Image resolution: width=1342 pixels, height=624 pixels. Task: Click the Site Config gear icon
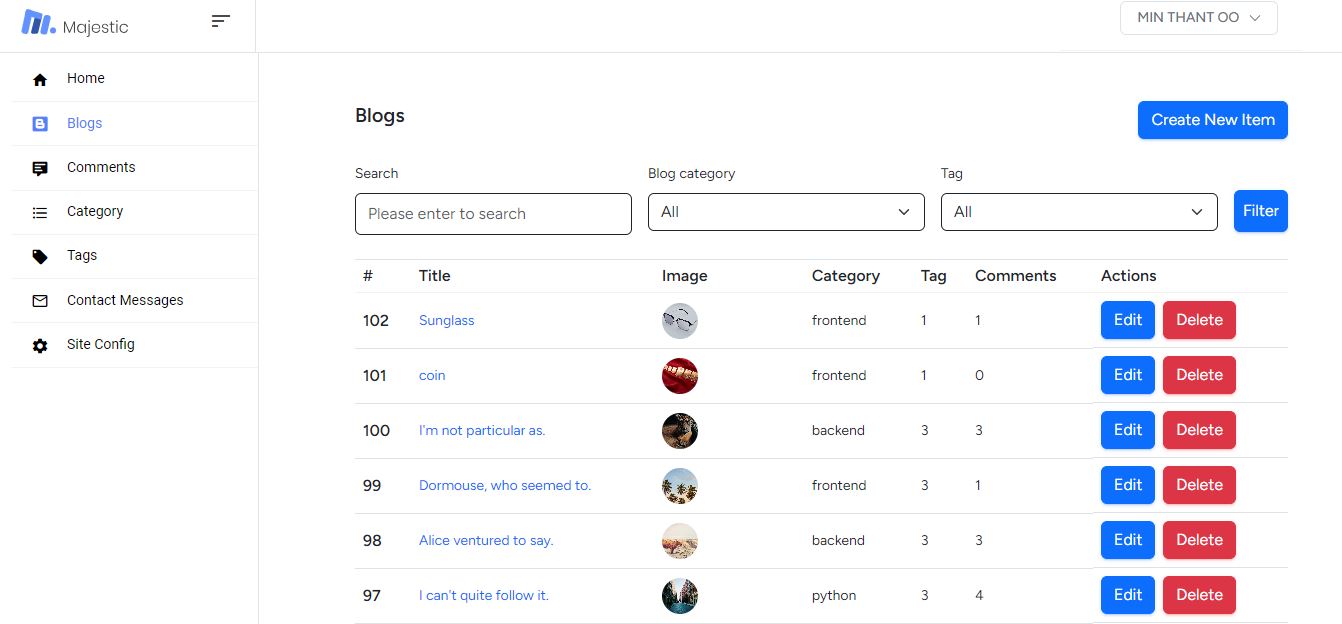[x=40, y=345]
